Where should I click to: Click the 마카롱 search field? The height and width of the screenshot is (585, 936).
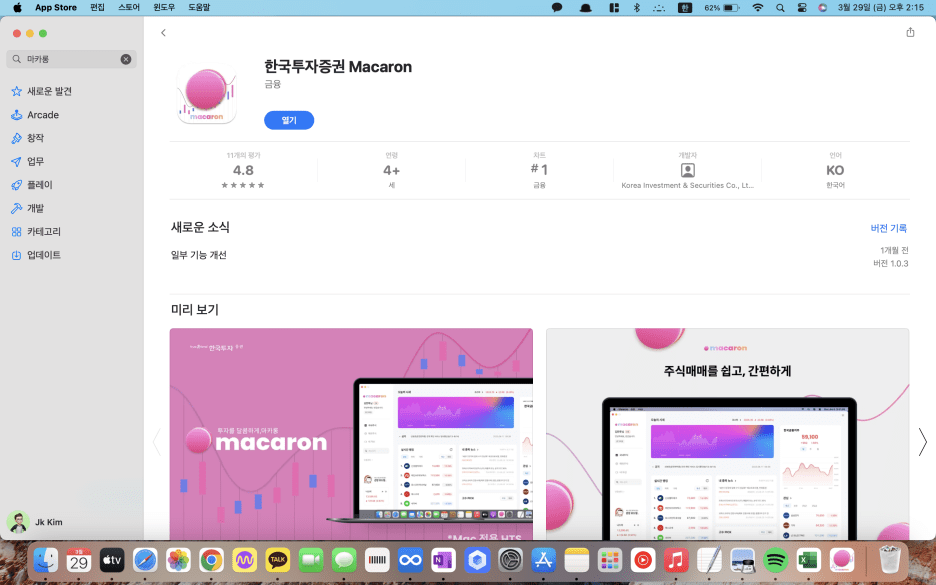71,59
